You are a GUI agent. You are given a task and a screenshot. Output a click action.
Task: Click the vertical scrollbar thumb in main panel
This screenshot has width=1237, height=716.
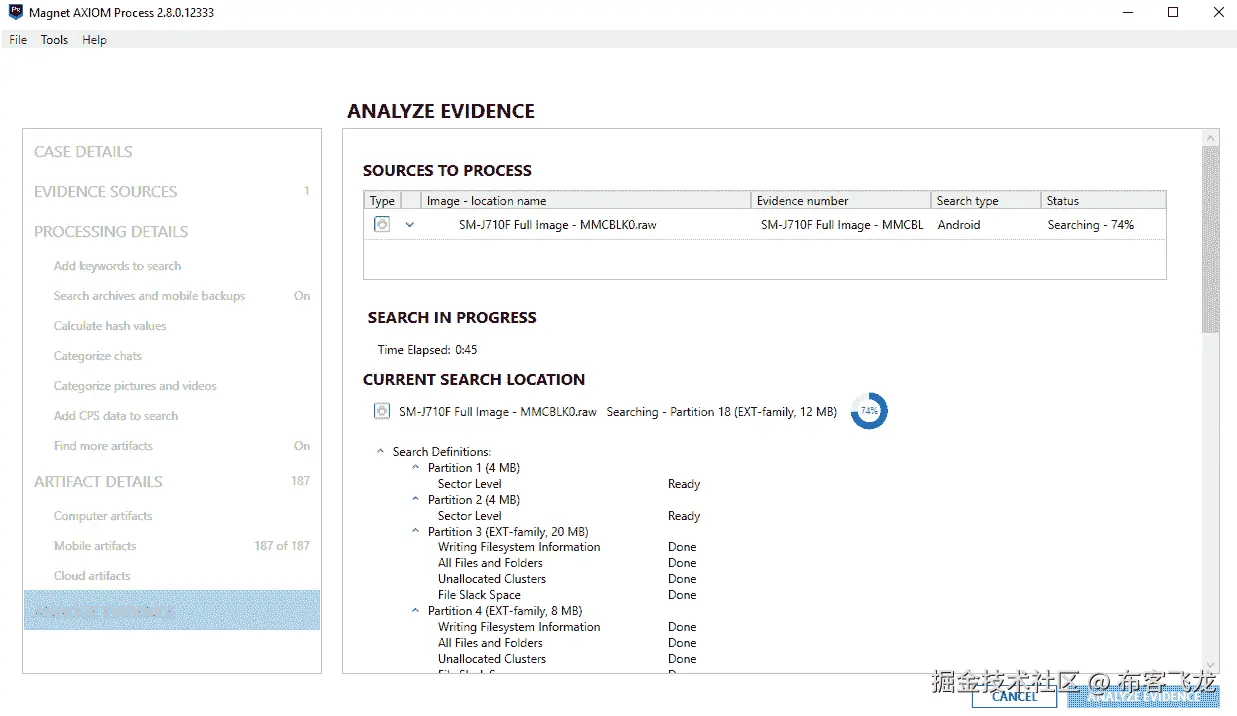(1210, 239)
